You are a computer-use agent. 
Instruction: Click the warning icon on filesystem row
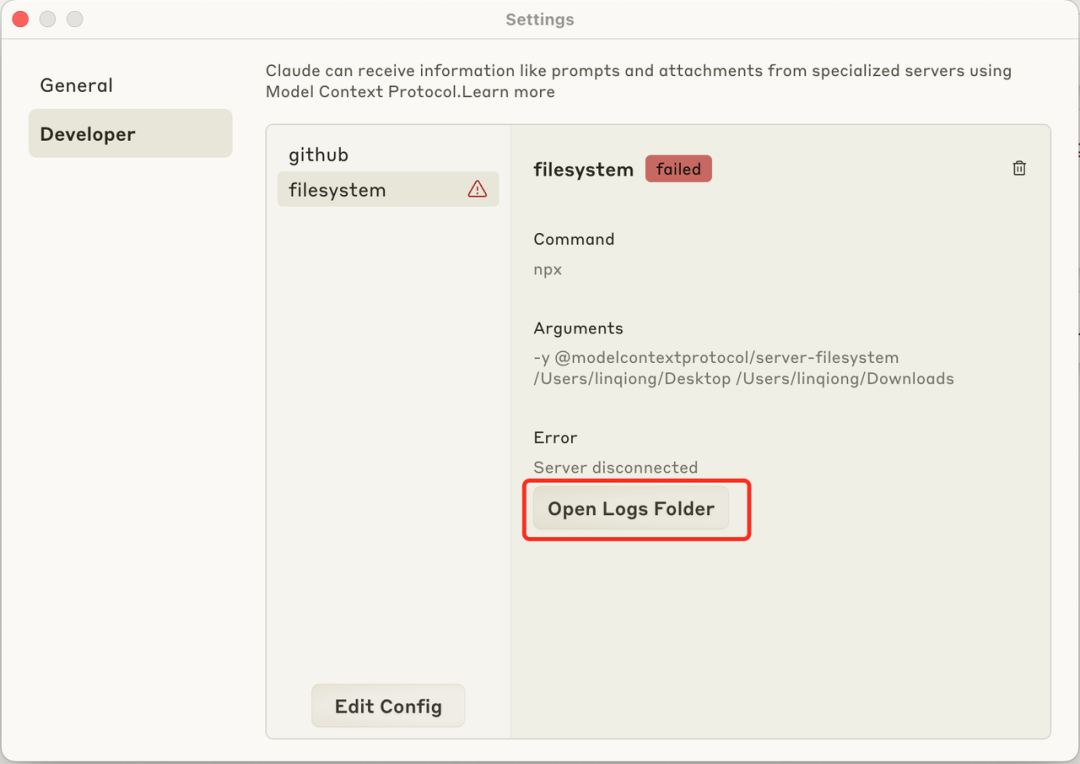[477, 189]
